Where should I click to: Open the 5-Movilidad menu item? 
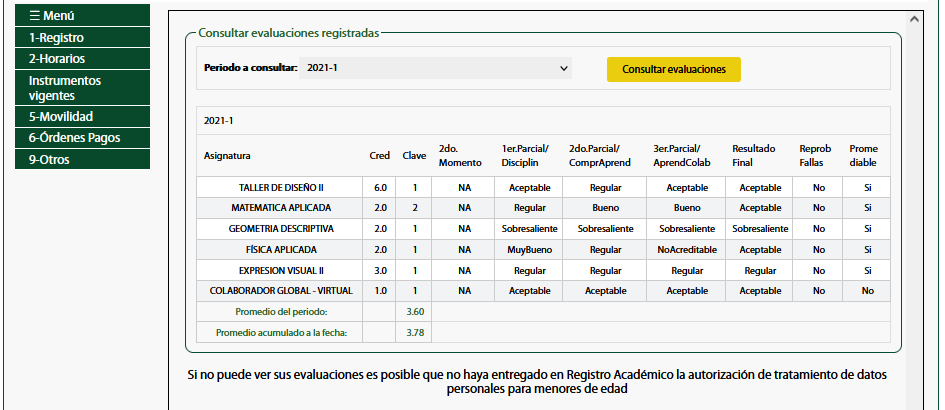pos(82,116)
